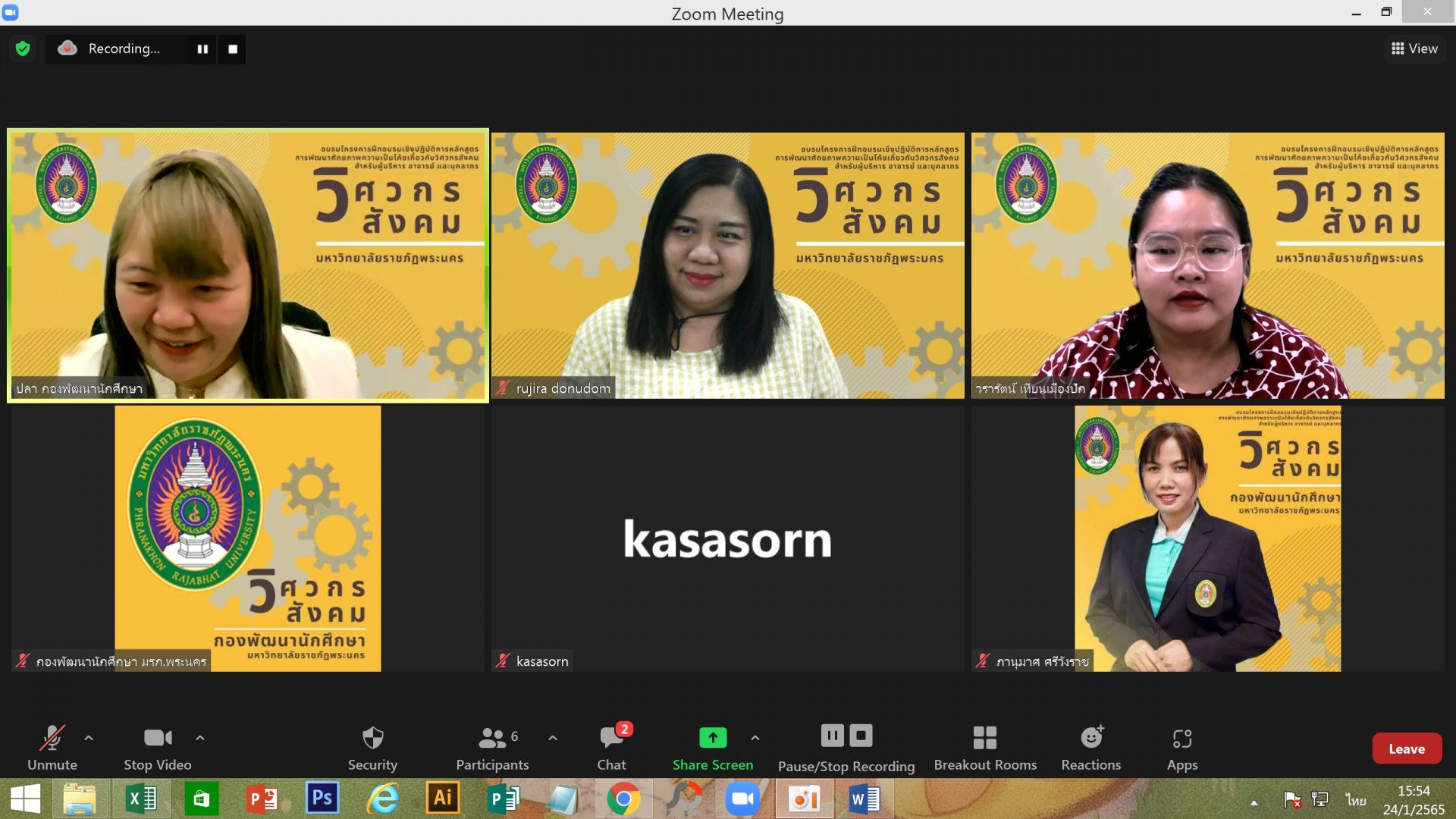Open Internet Explorer from taskbar
Viewport: 1456px width, 819px height.
point(383,799)
